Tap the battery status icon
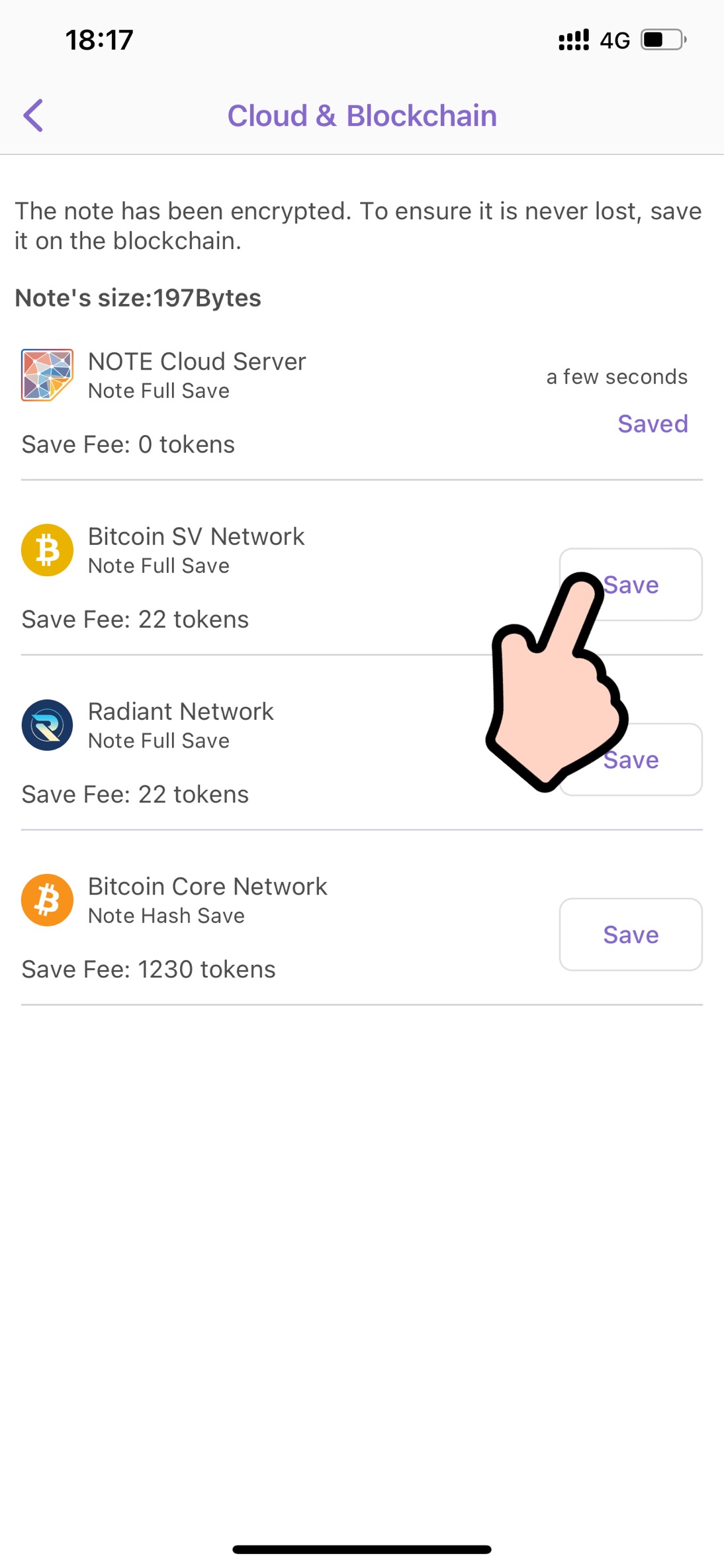Viewport: 724px width, 1568px height. click(x=663, y=40)
